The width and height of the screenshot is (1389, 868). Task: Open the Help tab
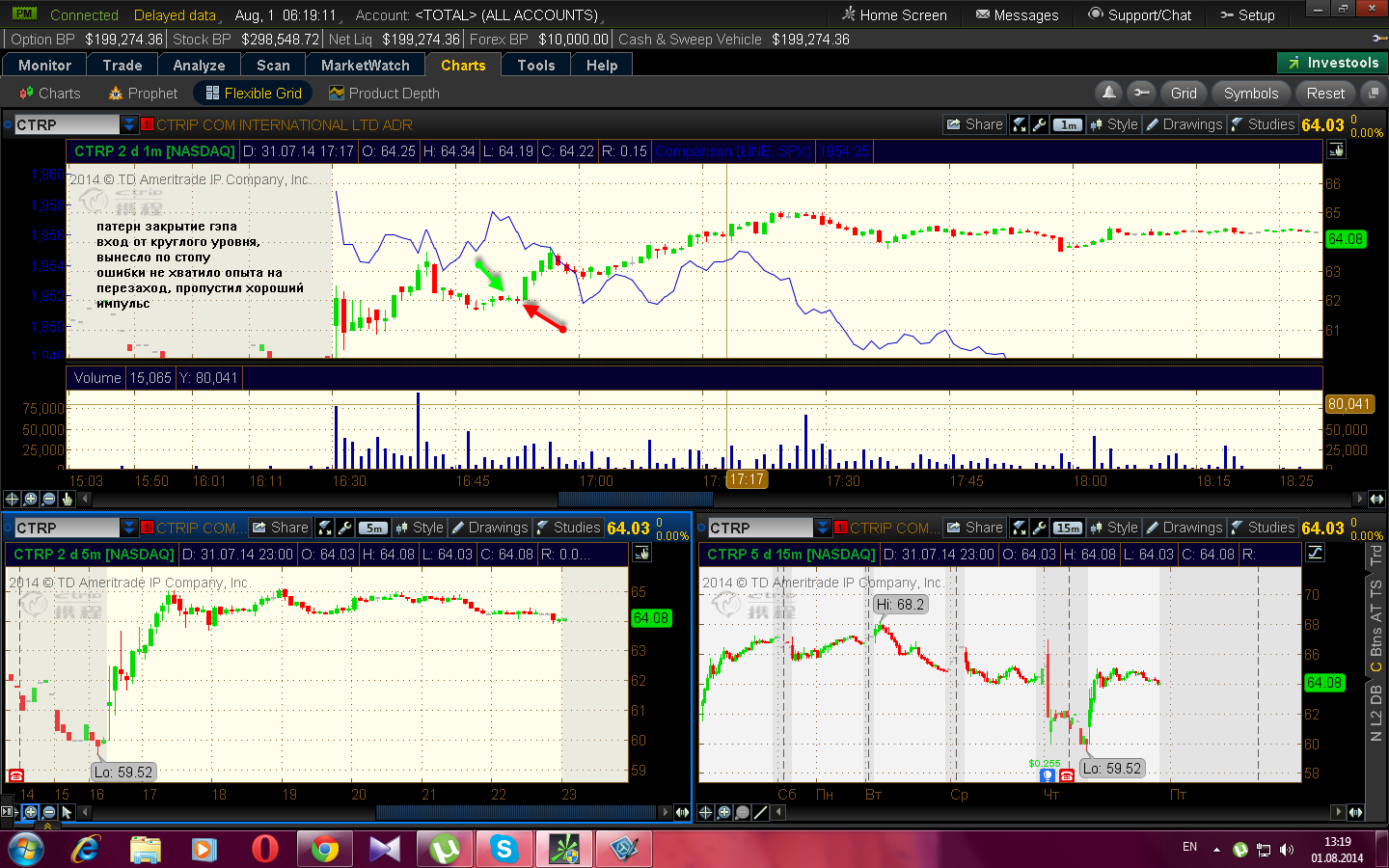click(602, 66)
